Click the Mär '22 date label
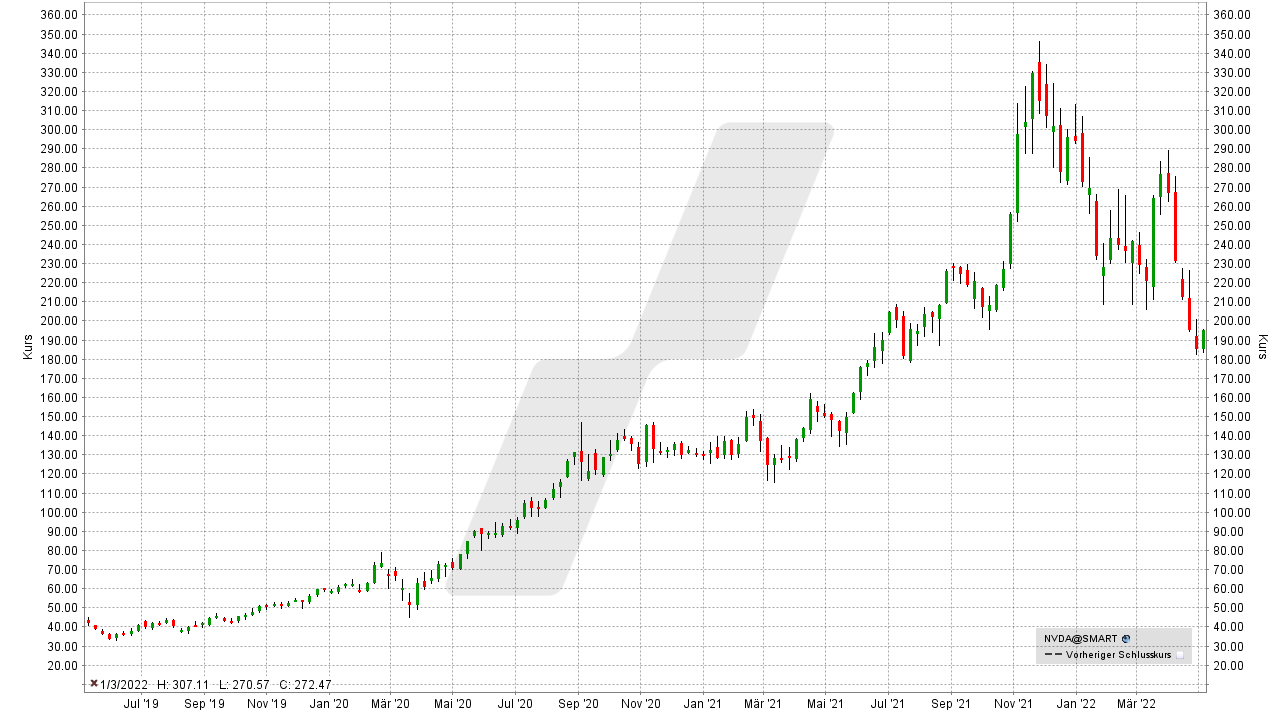This screenshot has width=1279, height=718. coord(1136,704)
